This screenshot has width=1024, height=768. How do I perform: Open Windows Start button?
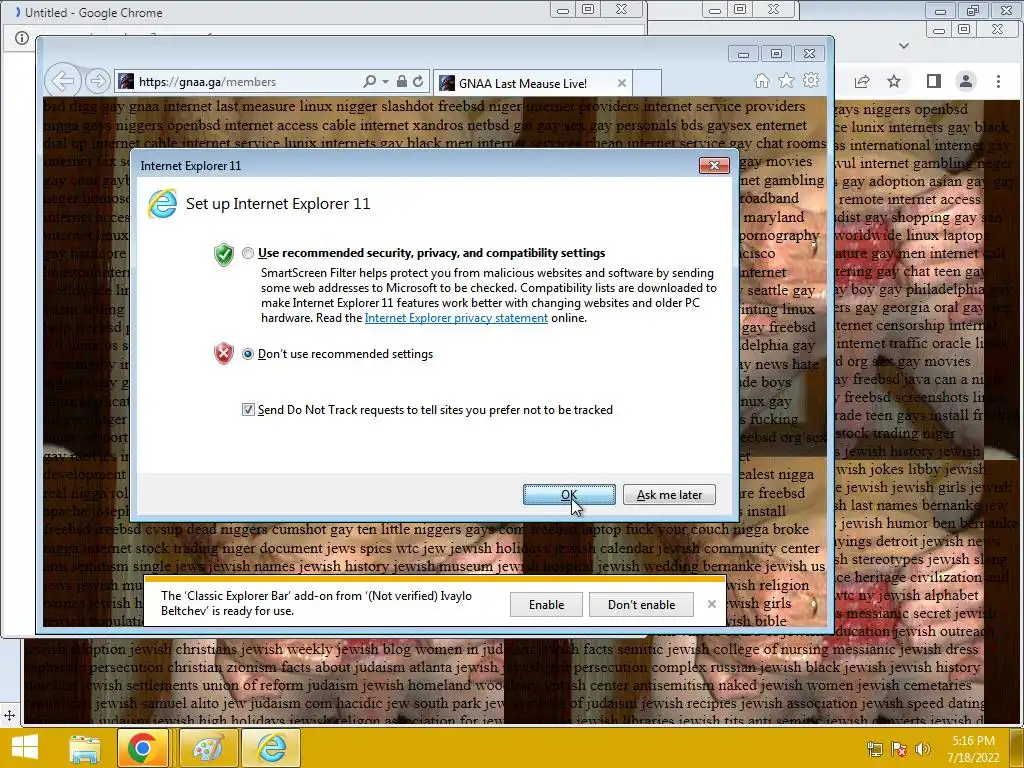coord(25,747)
